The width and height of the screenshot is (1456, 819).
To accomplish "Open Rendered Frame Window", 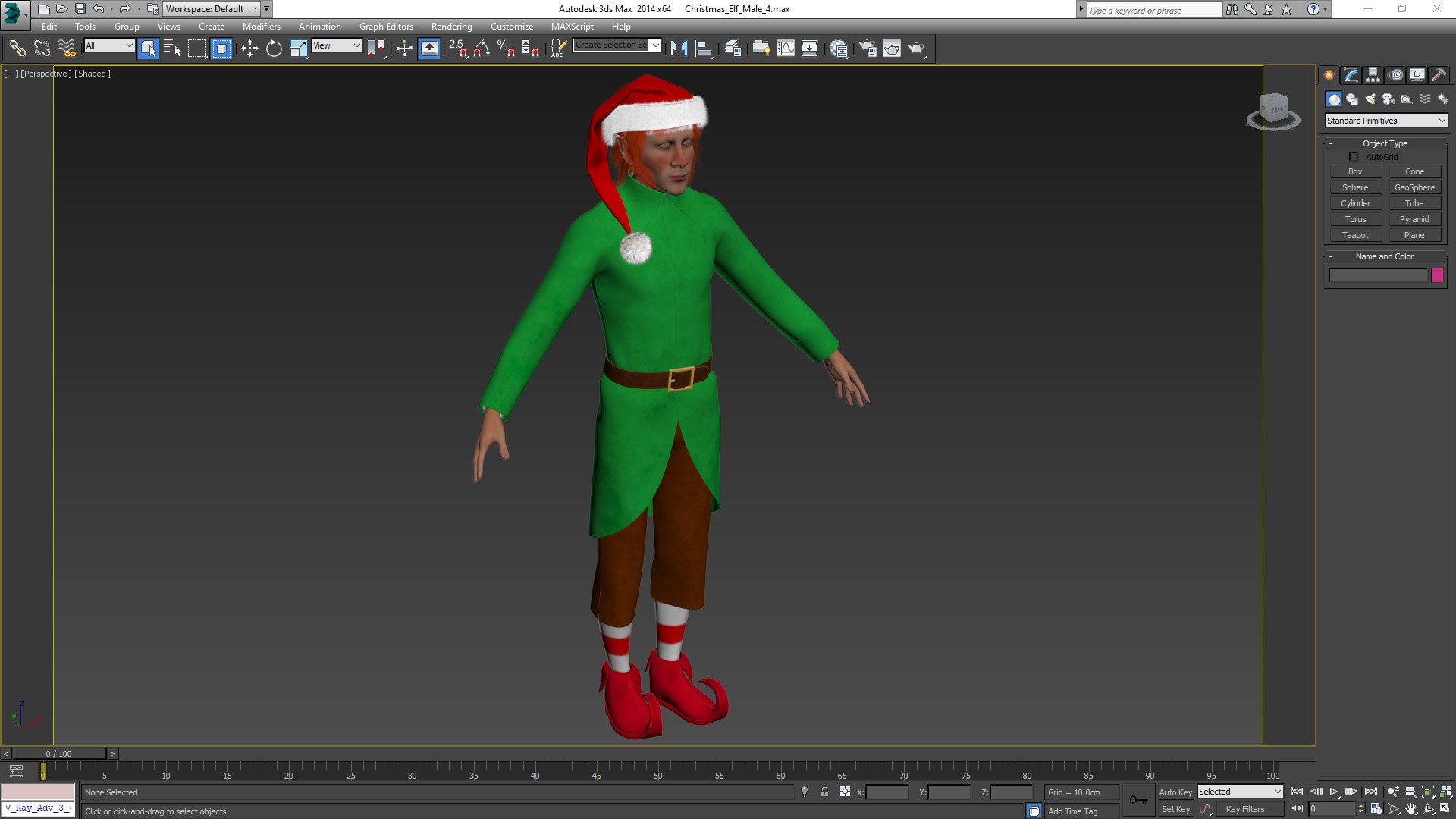I will [x=892, y=49].
